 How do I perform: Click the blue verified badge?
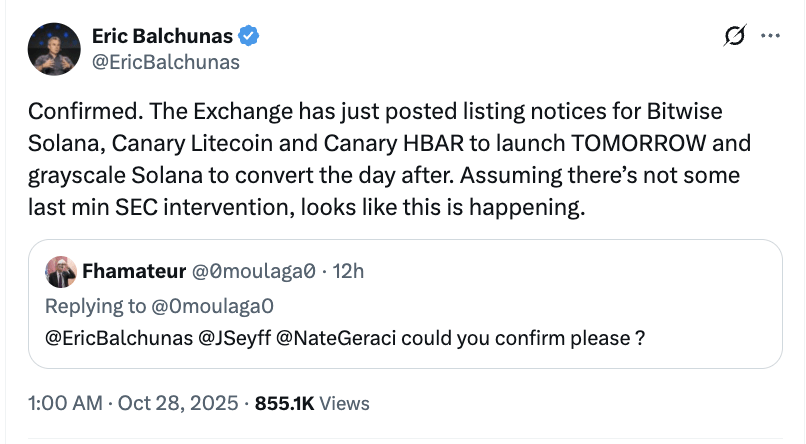click(249, 37)
